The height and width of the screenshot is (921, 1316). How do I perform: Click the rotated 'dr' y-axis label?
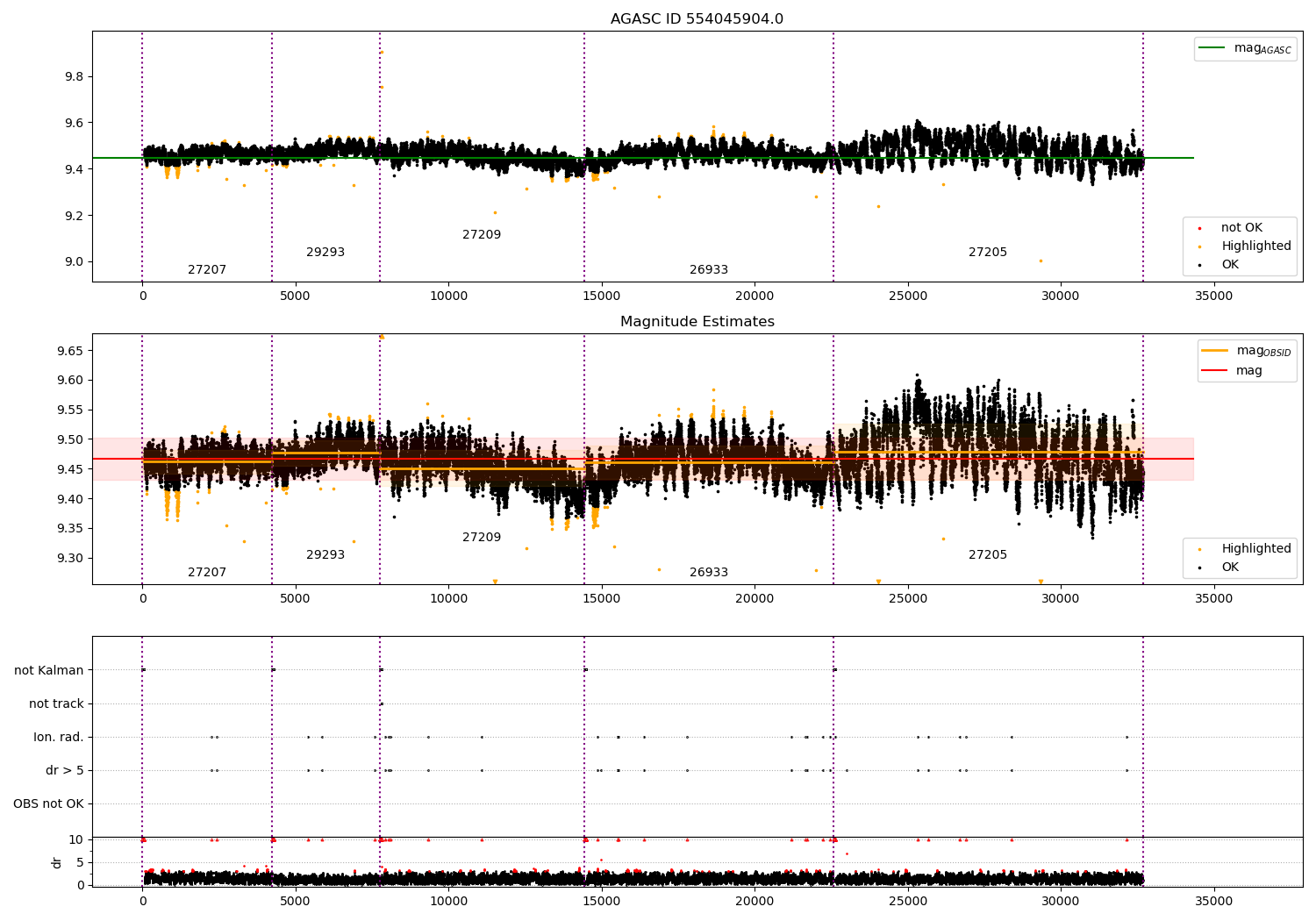point(57,862)
